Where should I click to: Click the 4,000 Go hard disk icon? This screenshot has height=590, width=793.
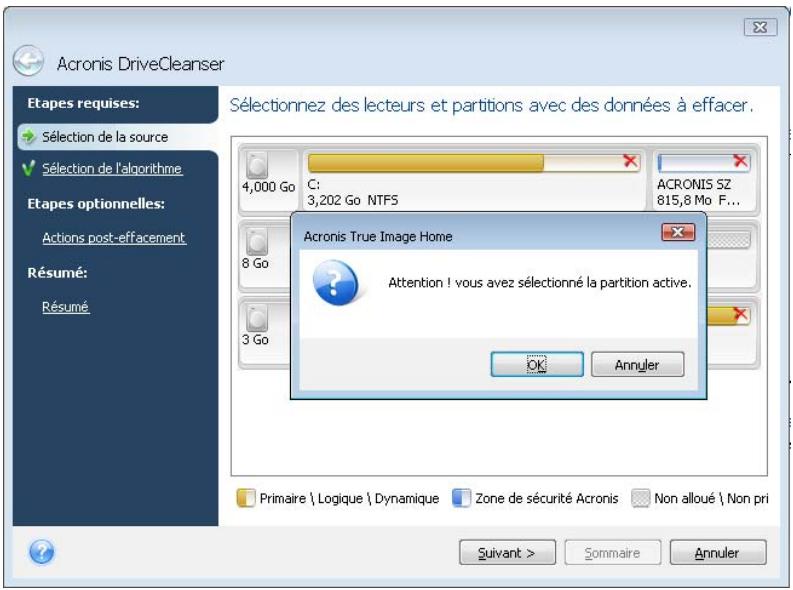257,165
